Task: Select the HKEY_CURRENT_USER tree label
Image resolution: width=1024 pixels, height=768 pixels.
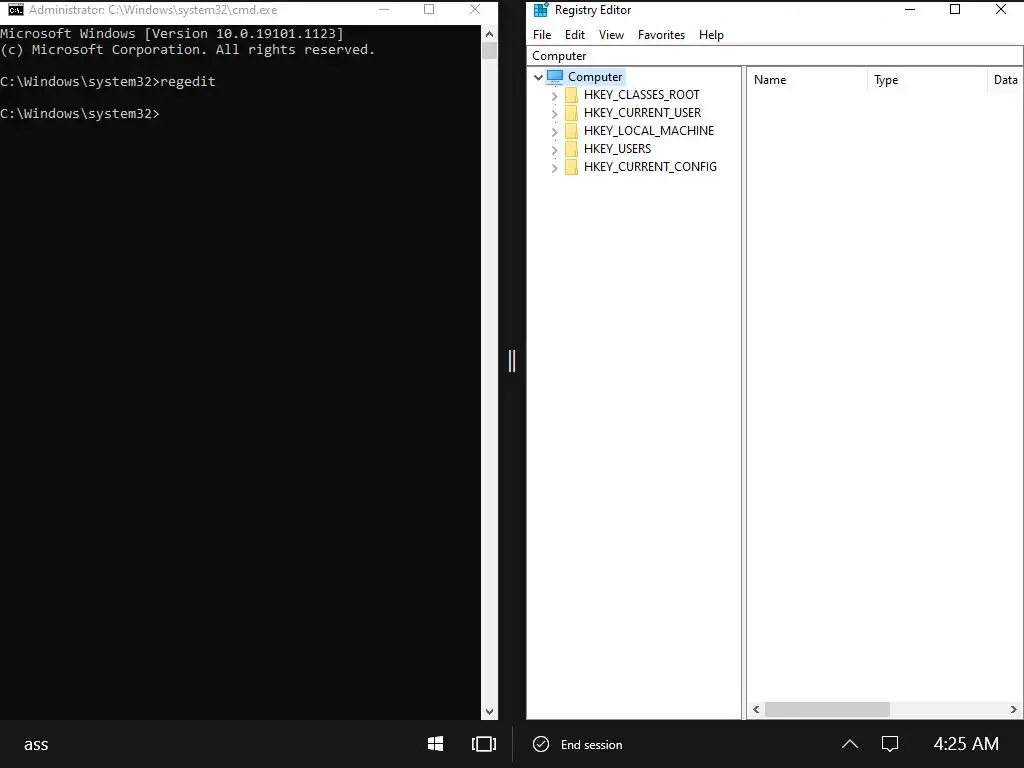Action: coord(642,113)
